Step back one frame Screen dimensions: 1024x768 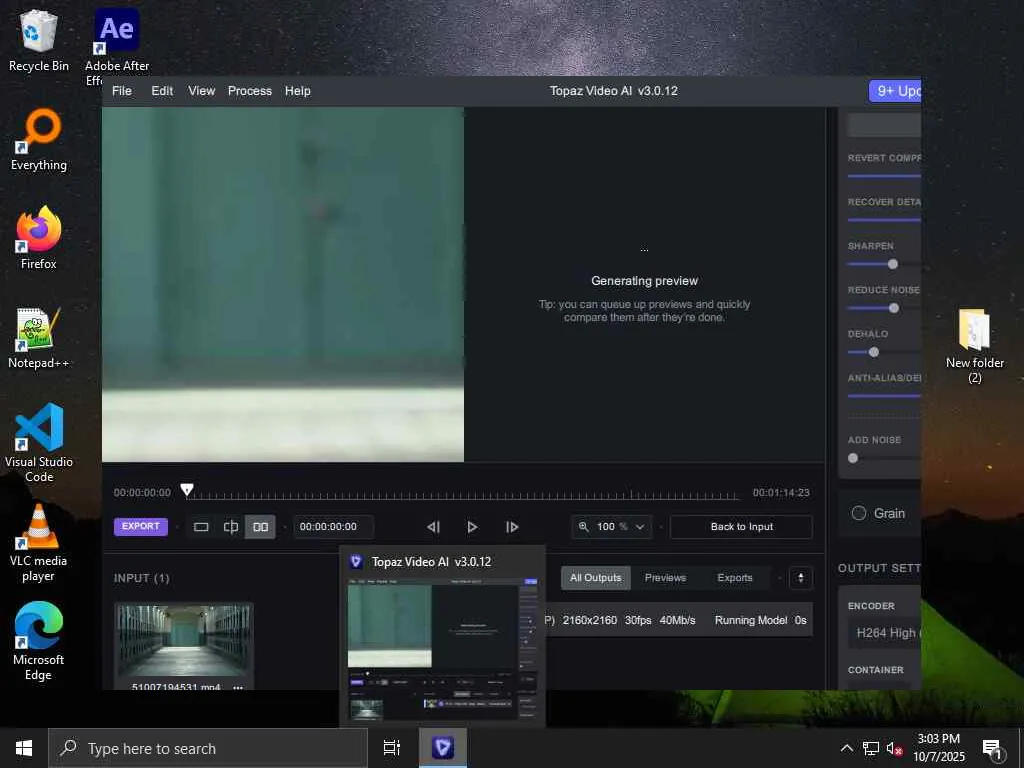tap(434, 527)
